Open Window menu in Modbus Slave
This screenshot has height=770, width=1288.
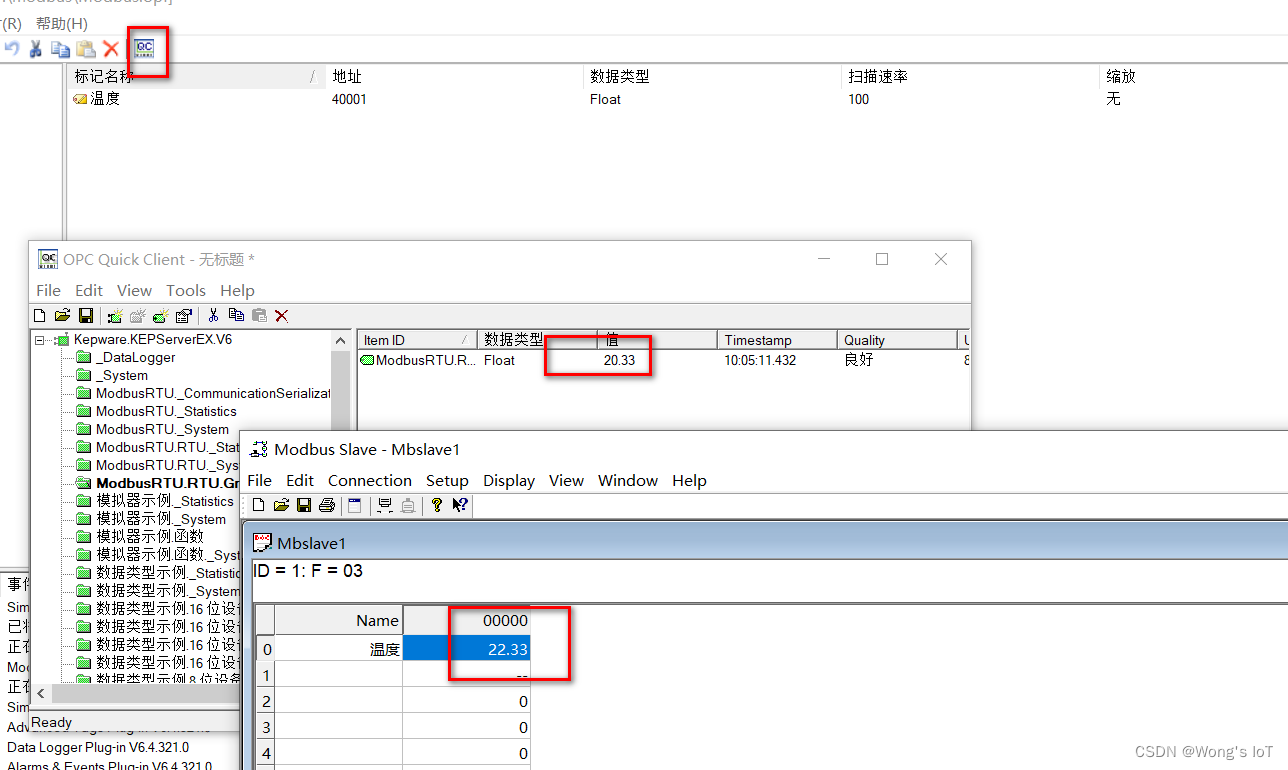(628, 480)
